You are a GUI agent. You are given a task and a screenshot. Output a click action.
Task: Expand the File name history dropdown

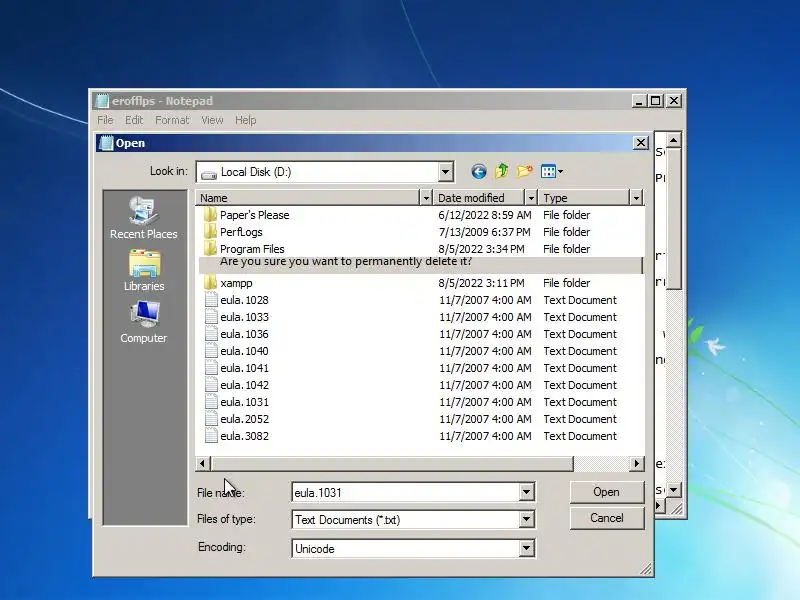point(527,492)
